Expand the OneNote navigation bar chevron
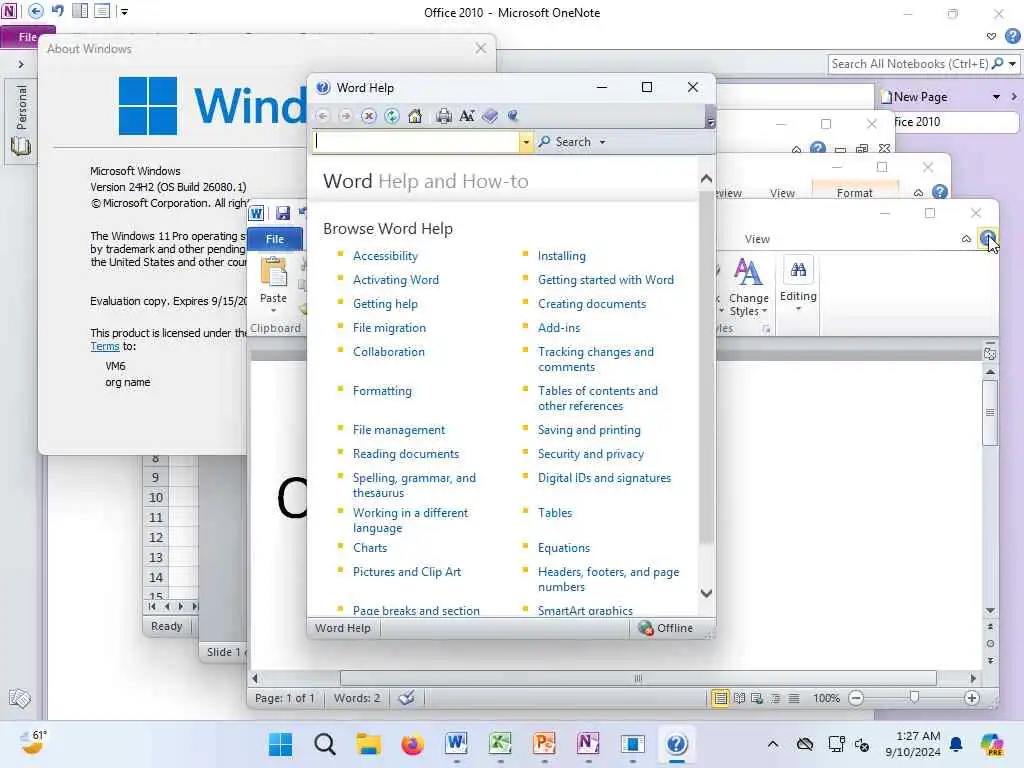Image resolution: width=1024 pixels, height=768 pixels. click(x=21, y=64)
